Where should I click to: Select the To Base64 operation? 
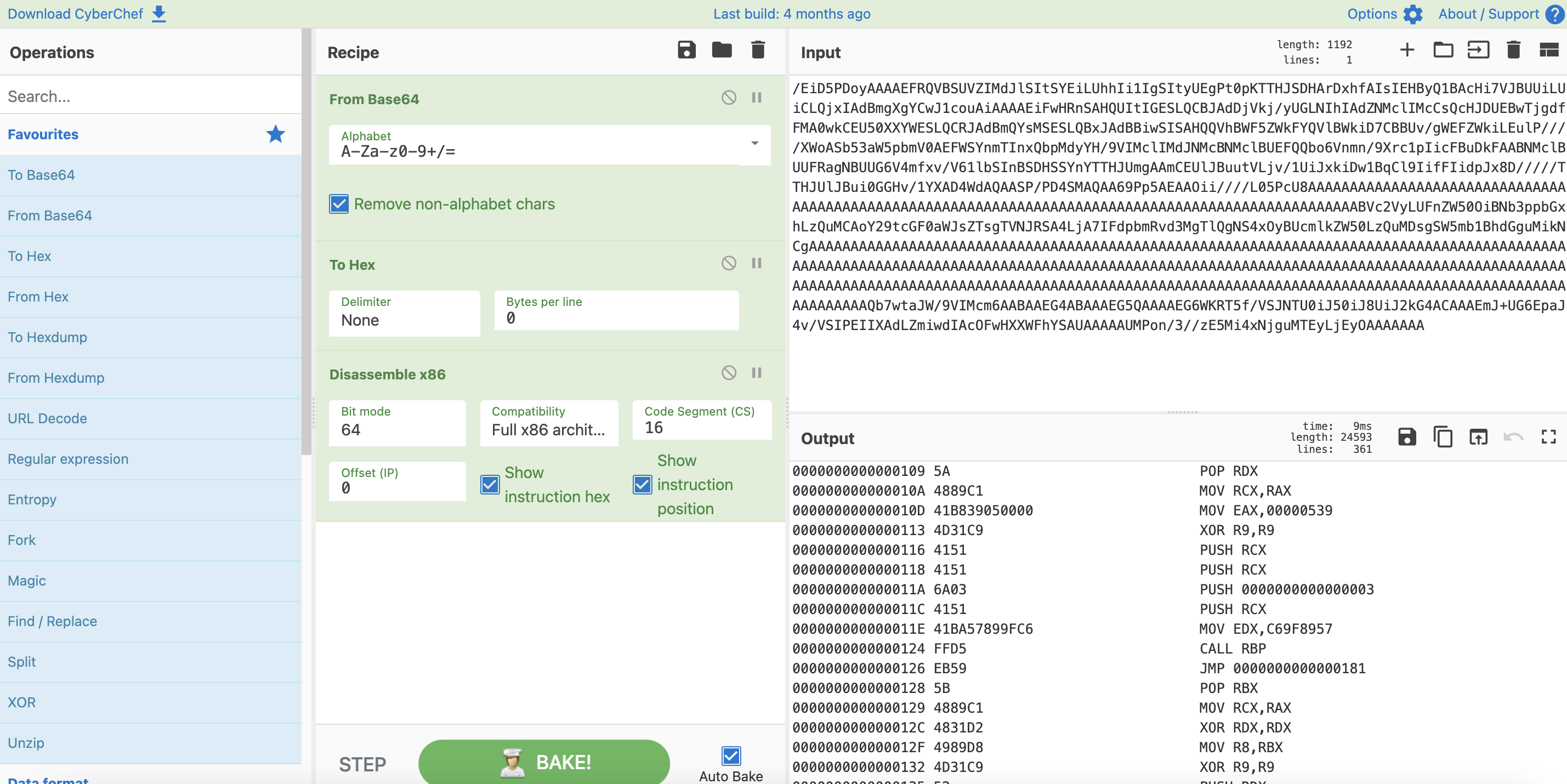click(x=151, y=175)
